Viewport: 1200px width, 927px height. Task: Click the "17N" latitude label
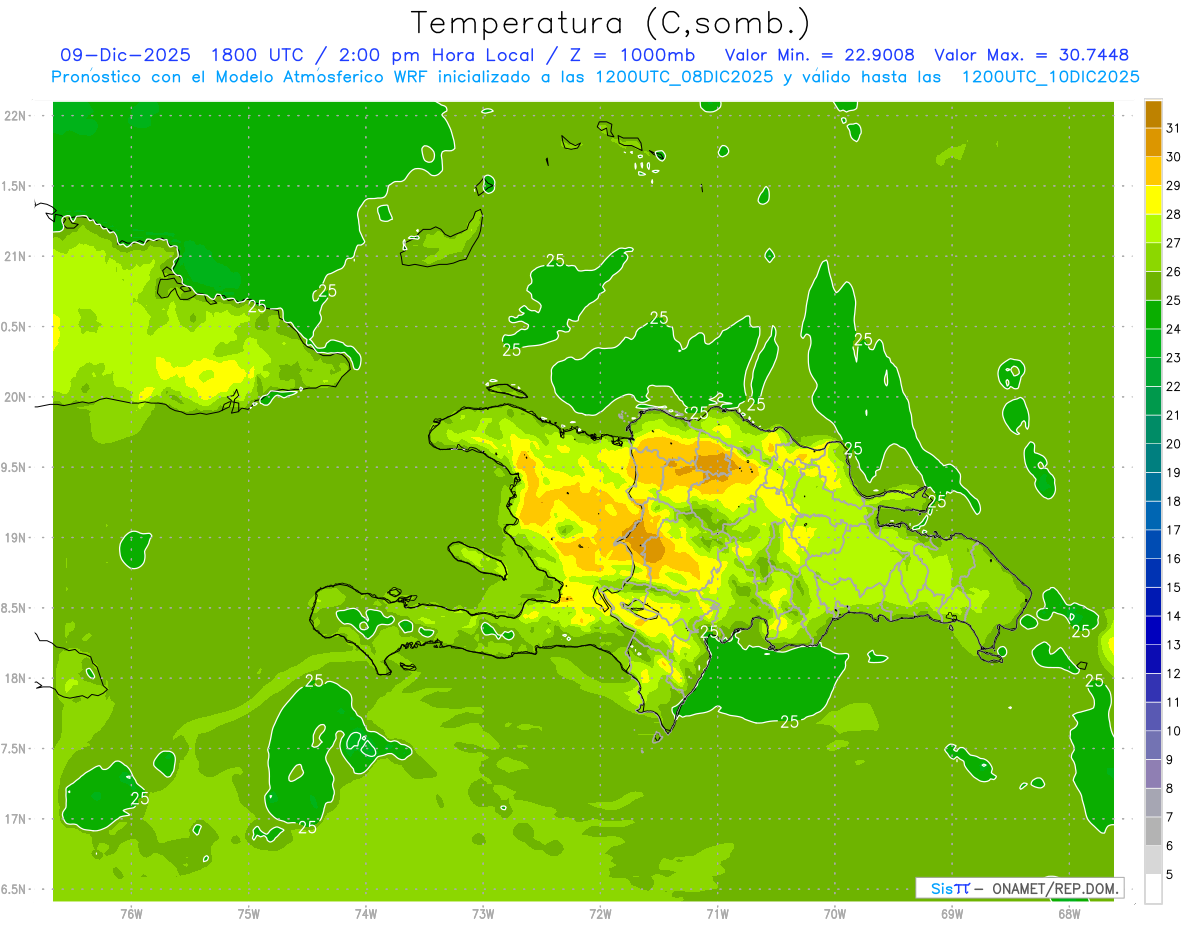[x=14, y=819]
